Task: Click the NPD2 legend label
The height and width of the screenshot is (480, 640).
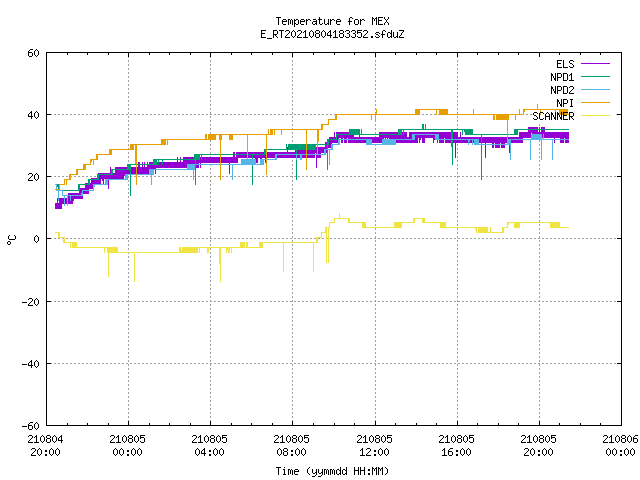Action: pyautogui.click(x=562, y=90)
